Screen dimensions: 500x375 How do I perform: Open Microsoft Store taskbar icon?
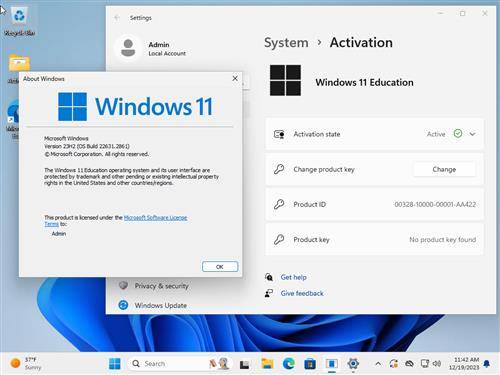coord(310,364)
